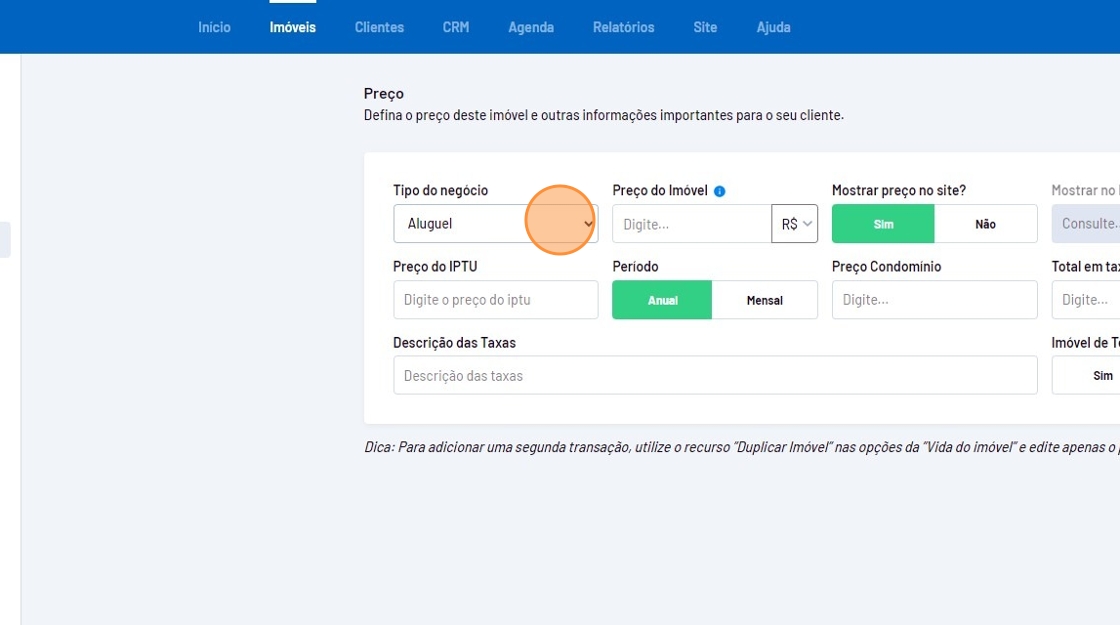Open Agenda from the navigation bar
1120x625 pixels.
(x=530, y=27)
